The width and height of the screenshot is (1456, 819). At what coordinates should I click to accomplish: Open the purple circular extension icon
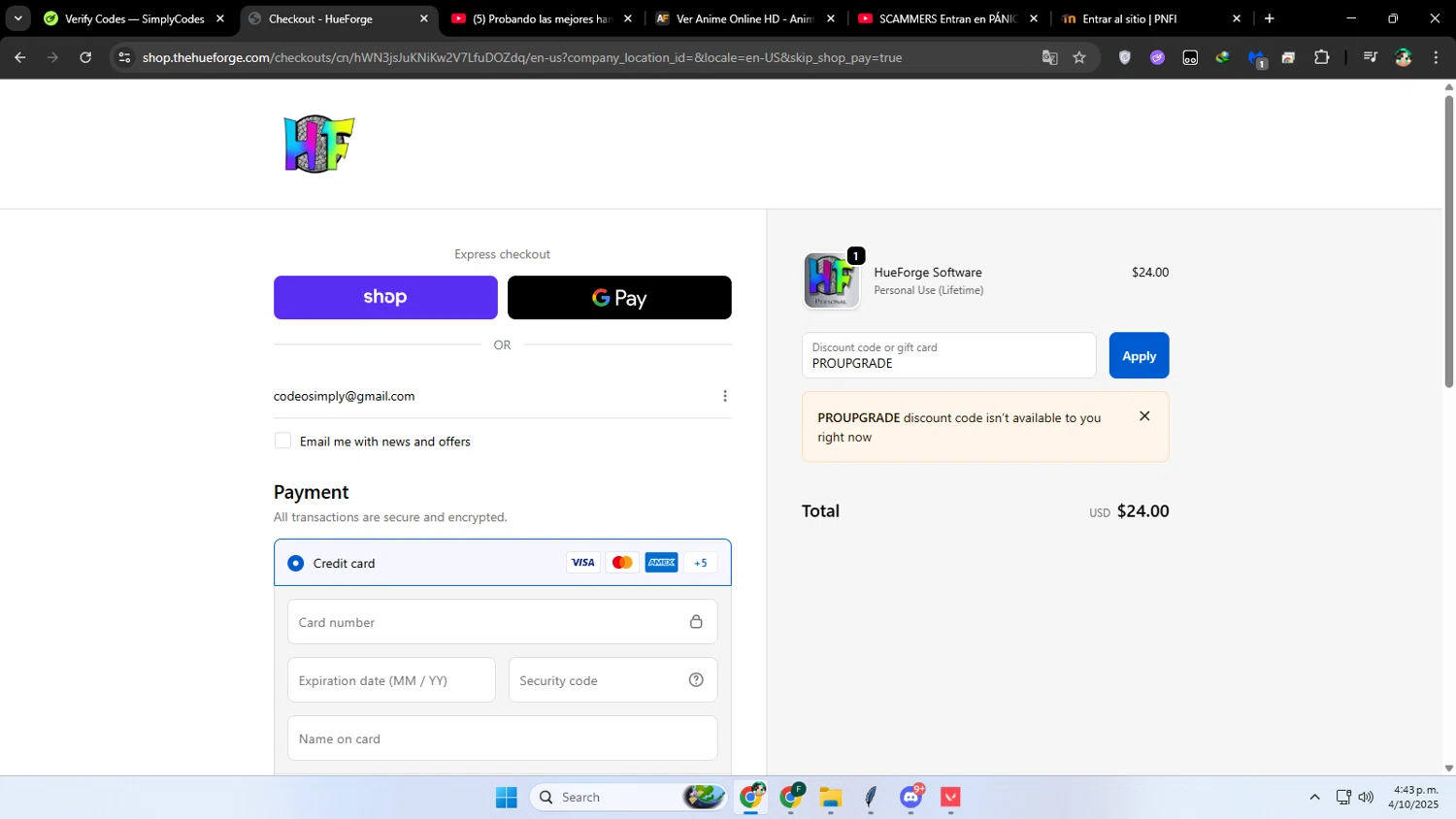pyautogui.click(x=1157, y=57)
